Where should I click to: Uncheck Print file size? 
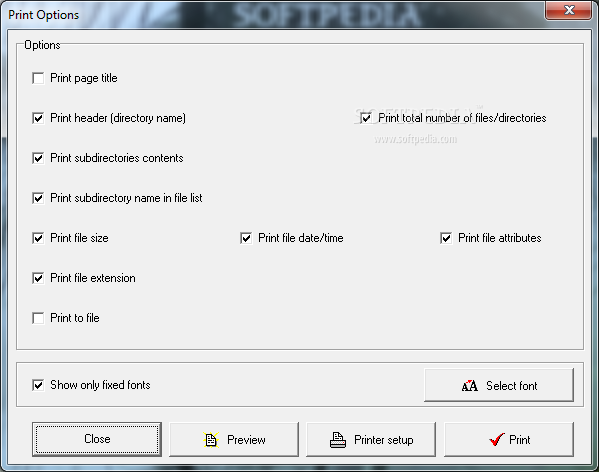pyautogui.click(x=38, y=238)
